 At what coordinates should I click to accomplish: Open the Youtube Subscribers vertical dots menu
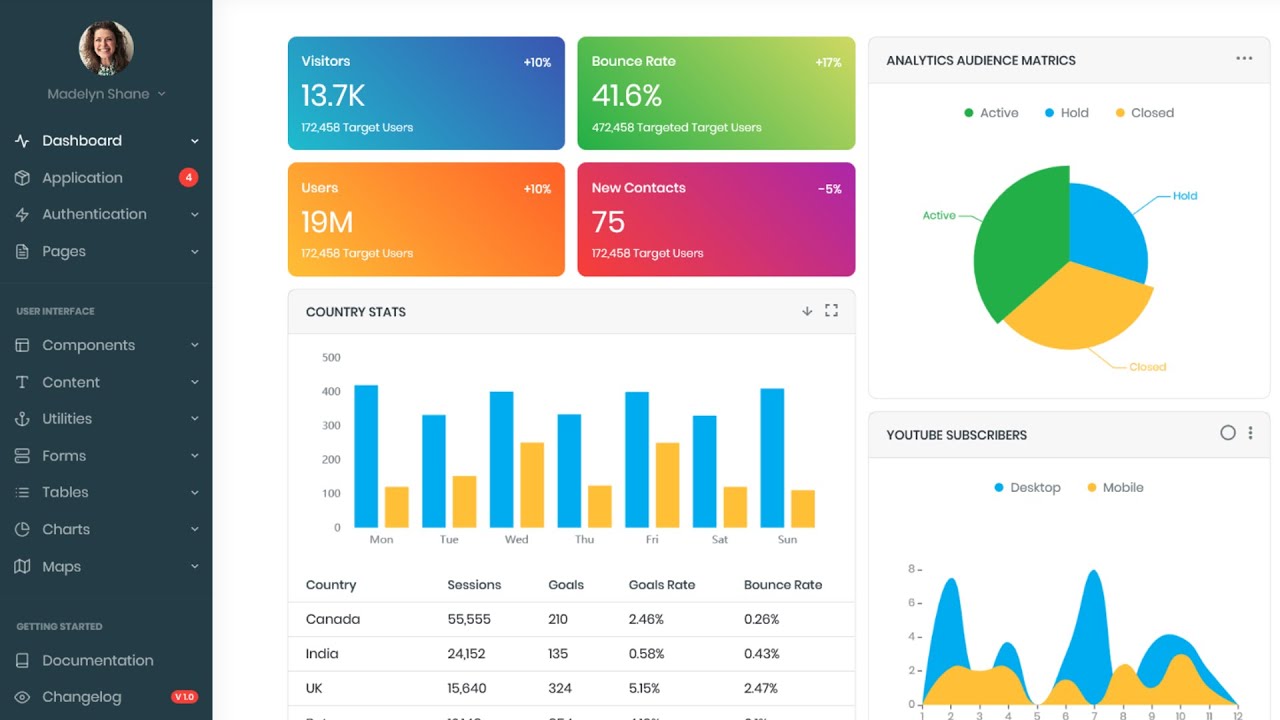1250,433
